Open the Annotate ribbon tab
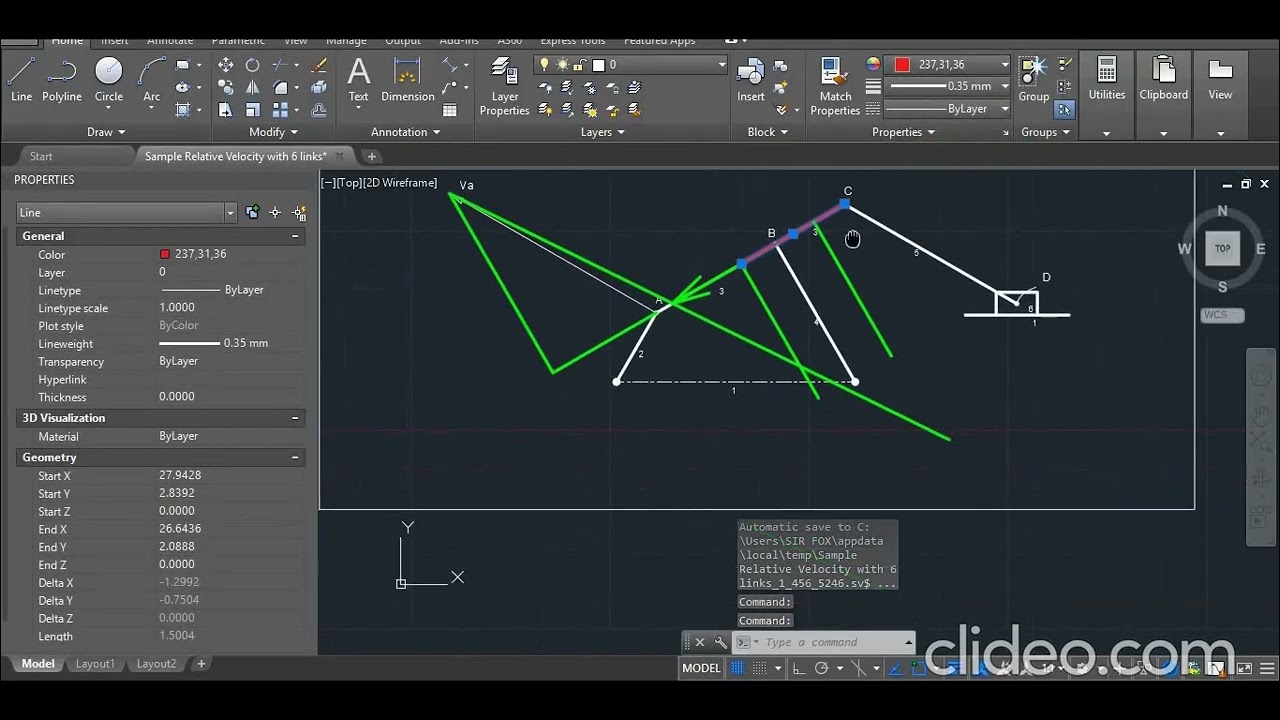Image resolution: width=1280 pixels, height=720 pixels. pos(170,40)
